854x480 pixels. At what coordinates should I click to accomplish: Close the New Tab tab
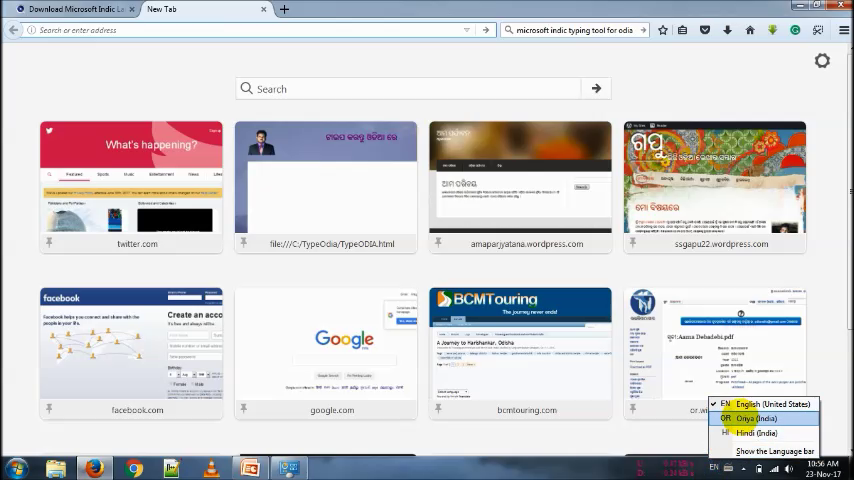(x=264, y=9)
